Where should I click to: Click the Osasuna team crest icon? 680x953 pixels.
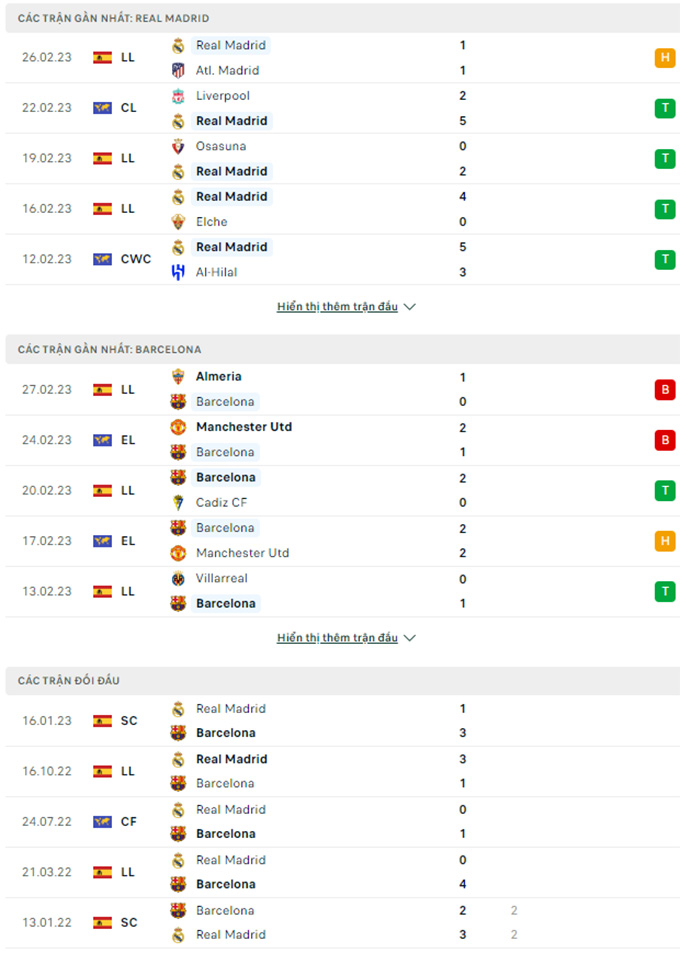point(178,146)
